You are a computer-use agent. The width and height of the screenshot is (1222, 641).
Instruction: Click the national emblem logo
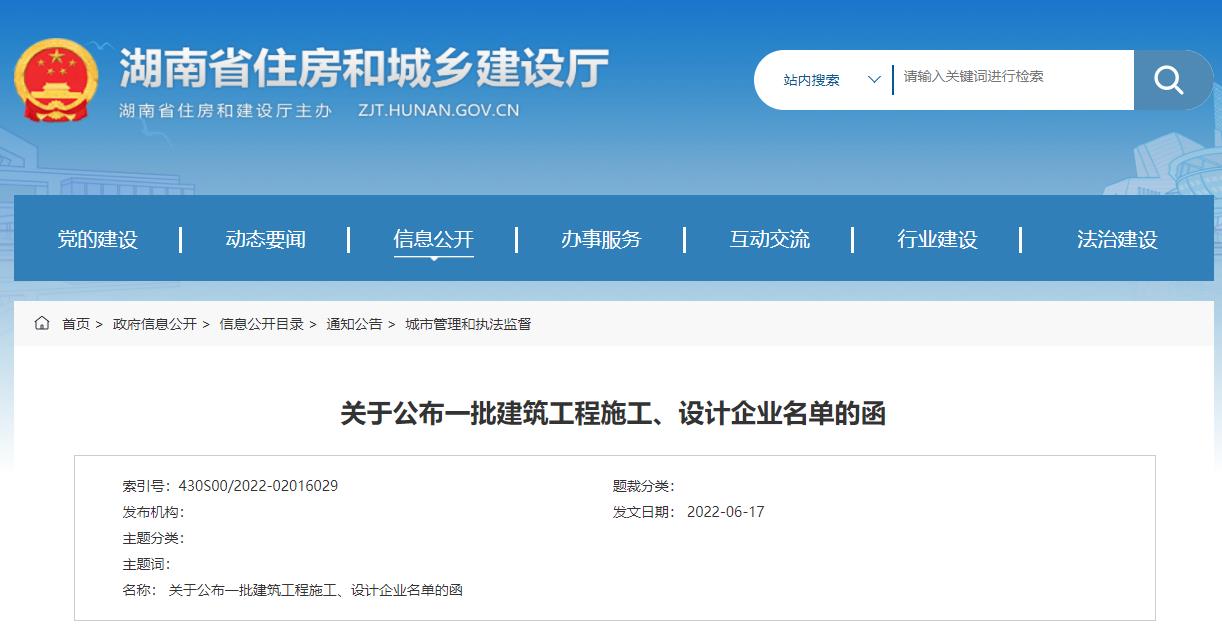click(56, 80)
